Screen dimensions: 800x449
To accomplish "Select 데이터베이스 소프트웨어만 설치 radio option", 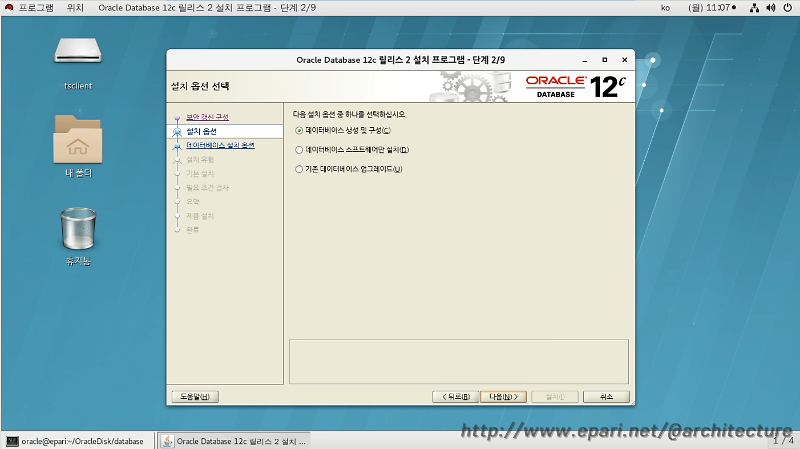I will click(299, 150).
